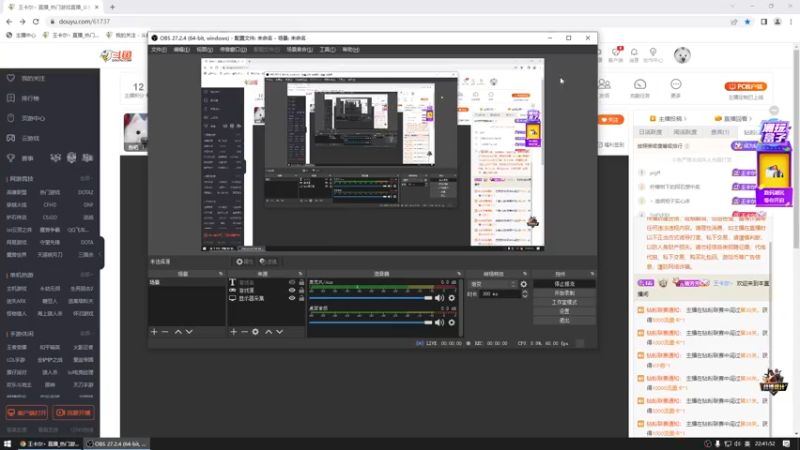Adjust desktop audio volume slider in mixer
Viewport: 800px width, 450px height.
[x=371, y=322]
